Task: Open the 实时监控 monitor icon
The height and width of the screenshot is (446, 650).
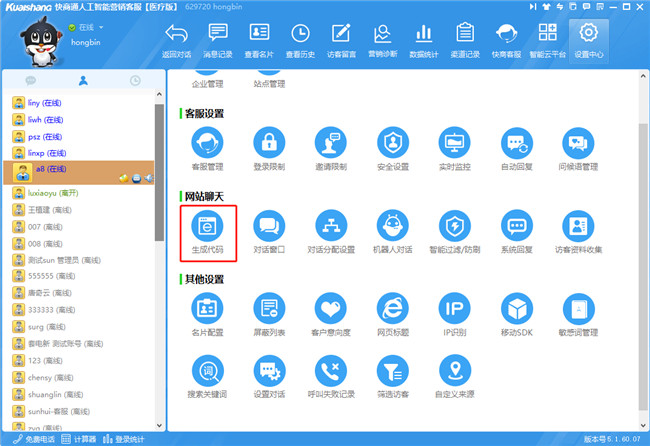Action: pos(455,143)
